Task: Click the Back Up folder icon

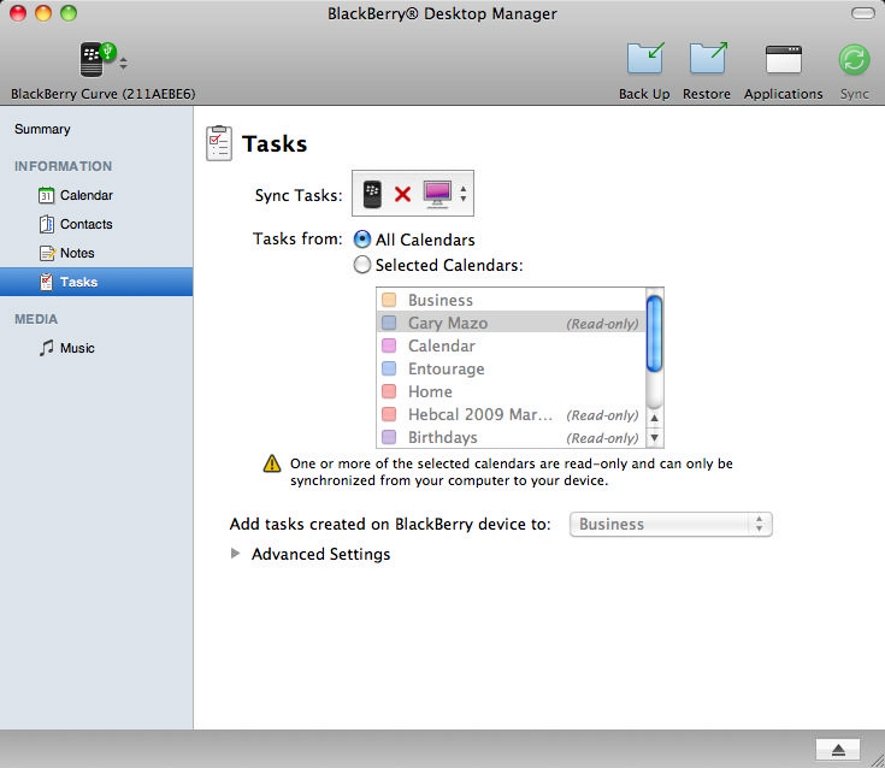Action: coord(645,58)
